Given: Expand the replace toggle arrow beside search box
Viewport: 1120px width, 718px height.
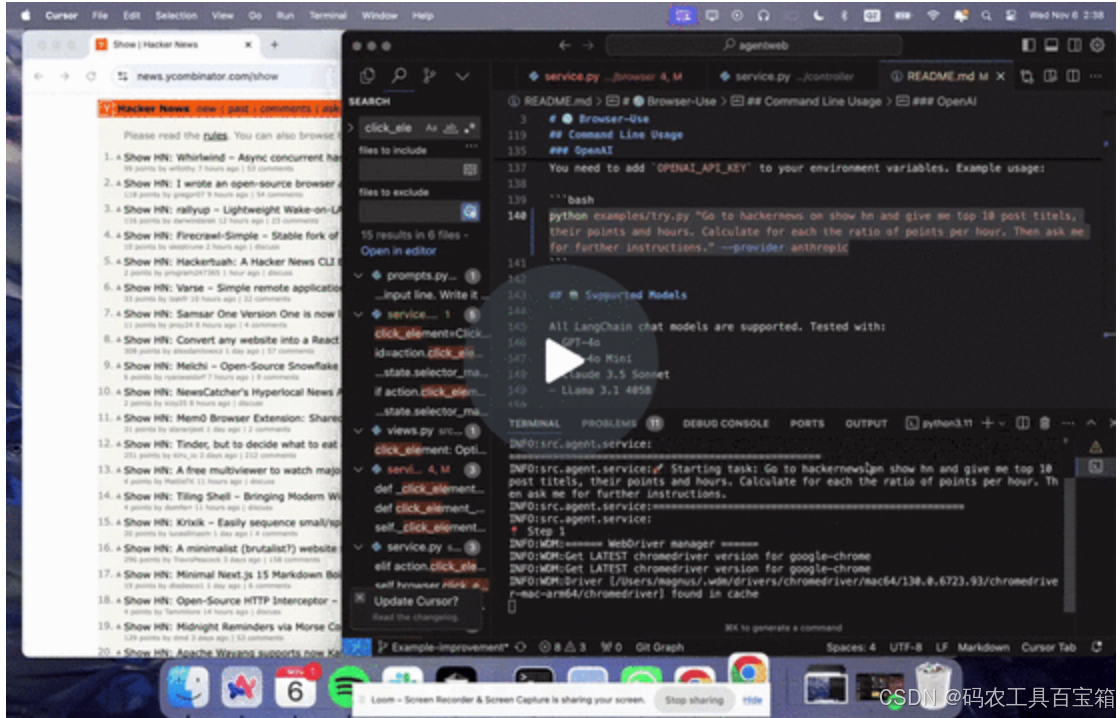Looking at the screenshot, I should pos(351,128).
